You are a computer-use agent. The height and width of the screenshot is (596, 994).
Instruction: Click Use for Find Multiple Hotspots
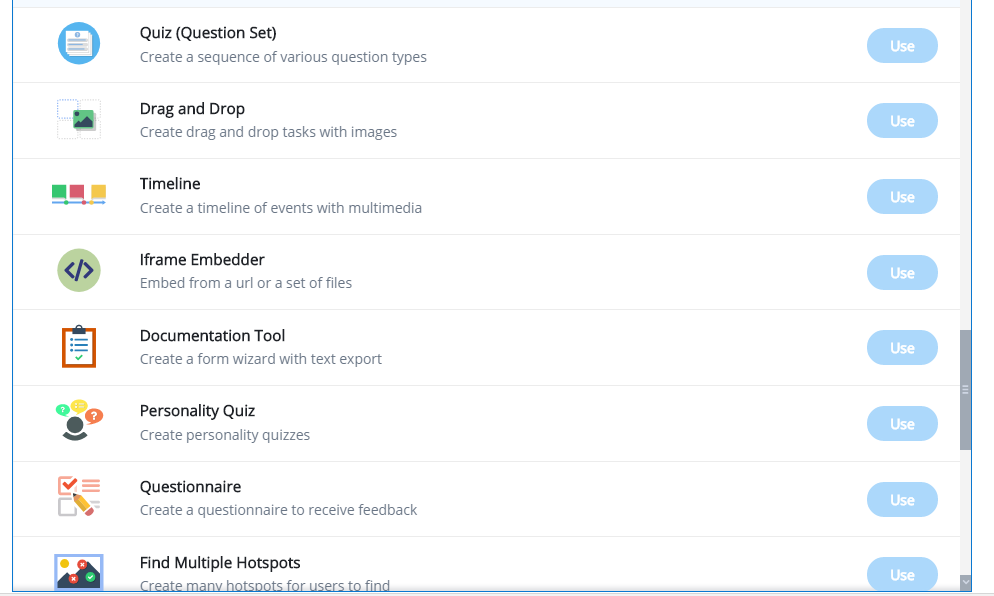pyautogui.click(x=902, y=574)
